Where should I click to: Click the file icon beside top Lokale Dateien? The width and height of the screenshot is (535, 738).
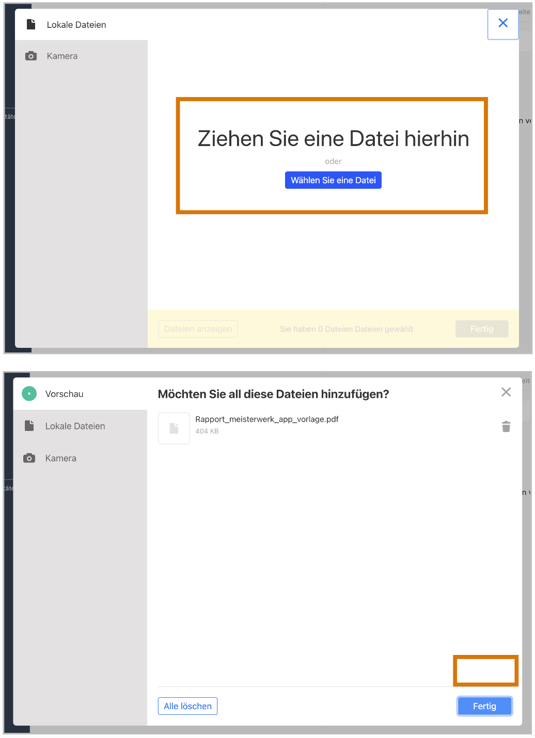click(31, 24)
